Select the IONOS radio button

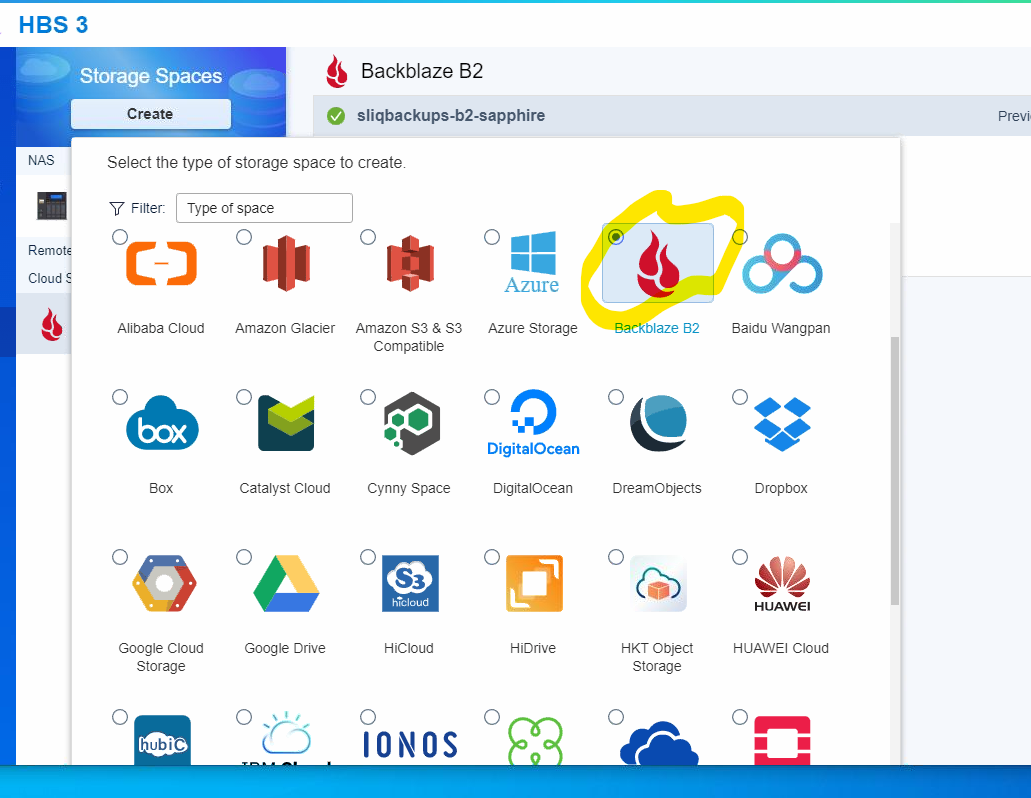(x=368, y=717)
